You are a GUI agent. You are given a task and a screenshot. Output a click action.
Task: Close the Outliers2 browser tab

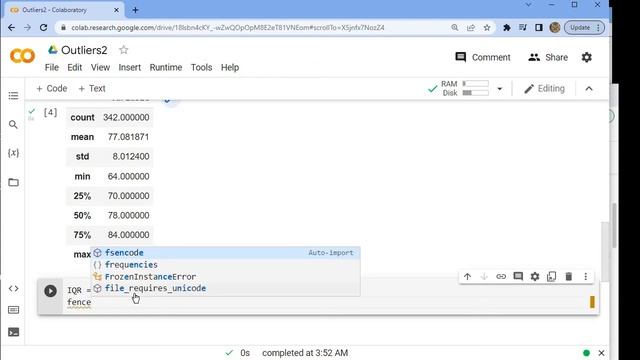[x=116, y=10]
